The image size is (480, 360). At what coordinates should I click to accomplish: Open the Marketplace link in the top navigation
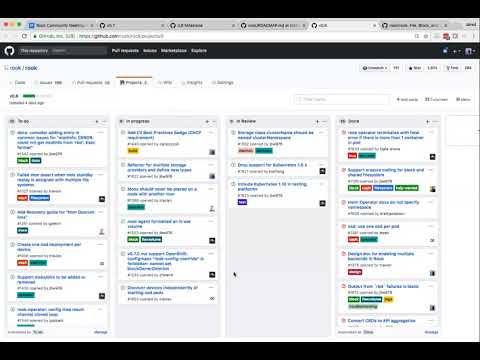point(174,51)
